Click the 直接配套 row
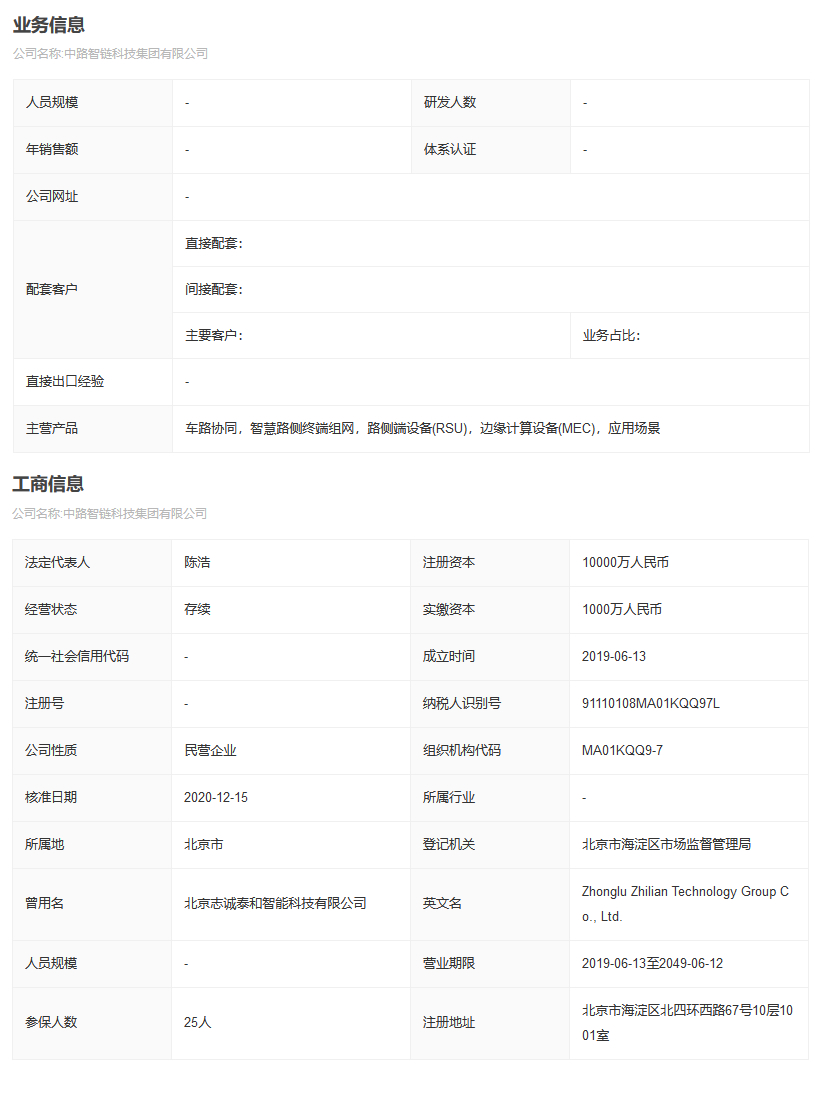This screenshot has height=1100, width=826. click(491, 243)
